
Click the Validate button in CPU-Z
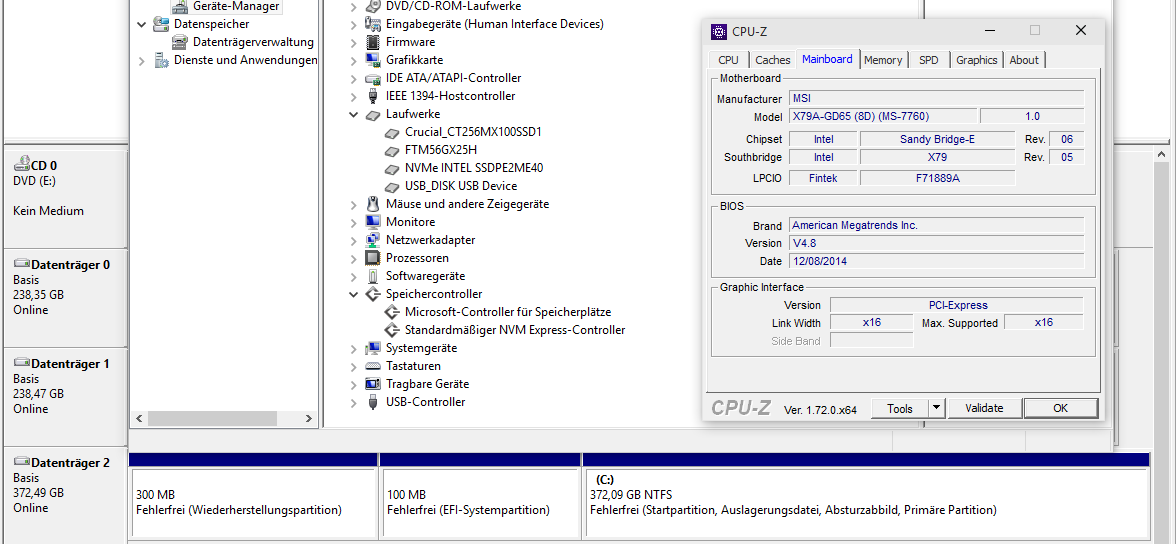pyautogui.click(x=984, y=408)
